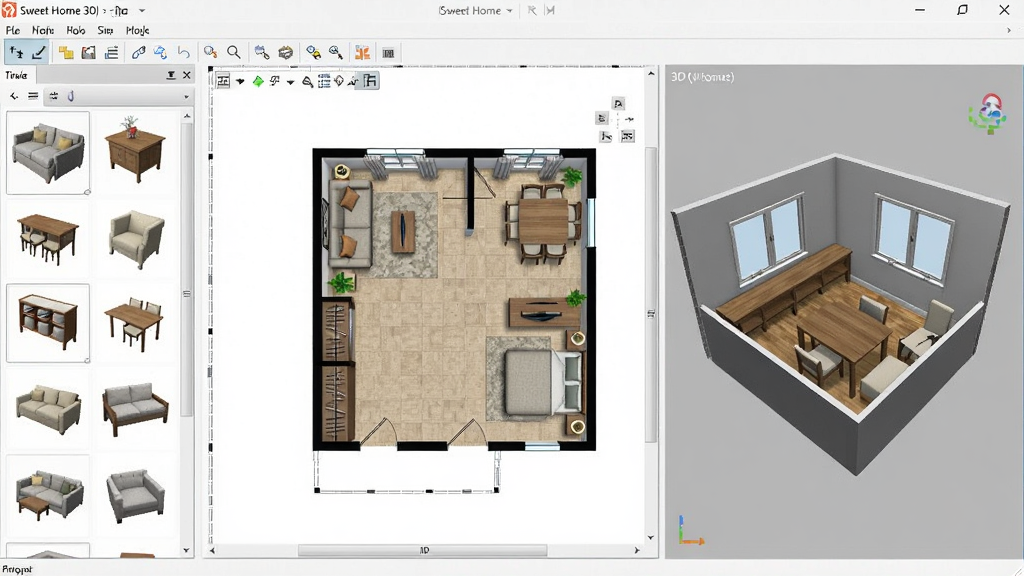
Task: Expand the chevron at right of menu bar
Action: [1008, 30]
